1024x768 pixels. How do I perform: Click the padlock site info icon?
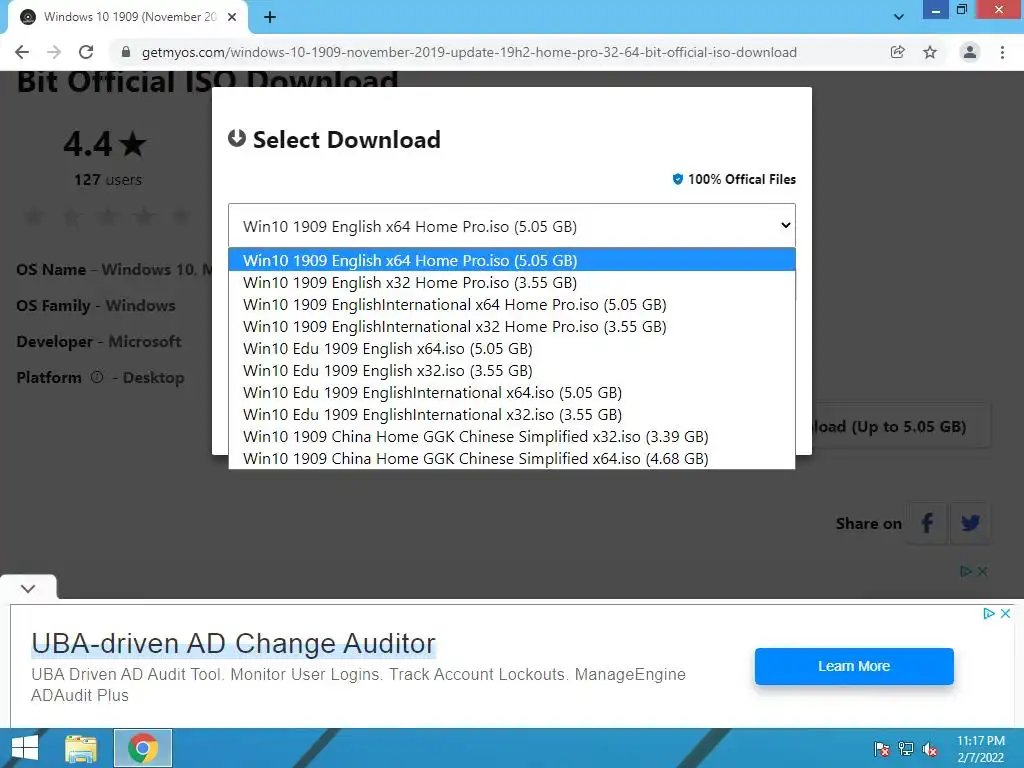(126, 52)
